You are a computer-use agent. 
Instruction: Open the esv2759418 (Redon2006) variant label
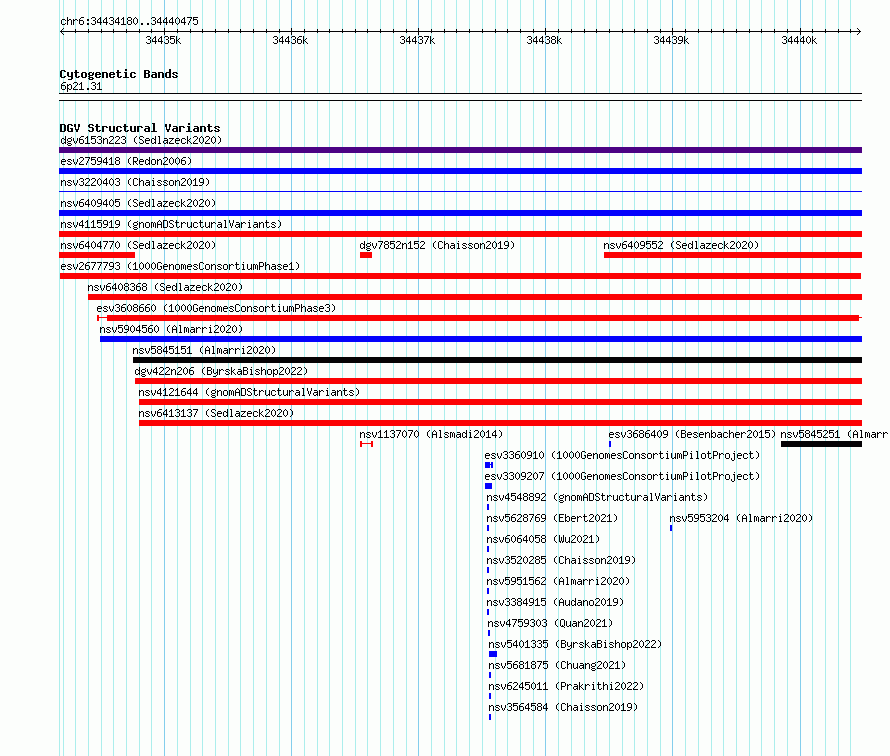126,161
